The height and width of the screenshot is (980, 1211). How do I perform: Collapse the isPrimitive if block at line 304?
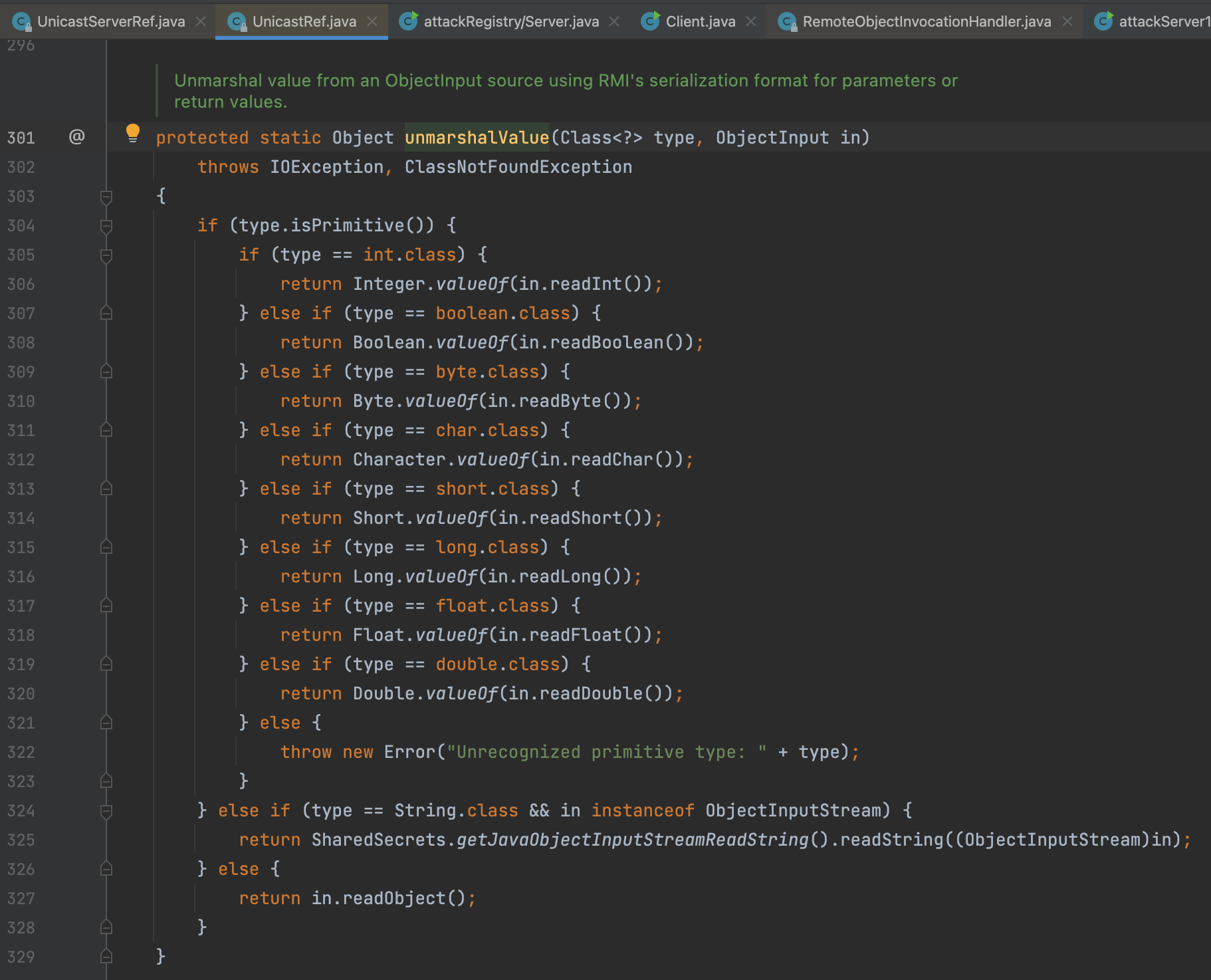coord(106,226)
